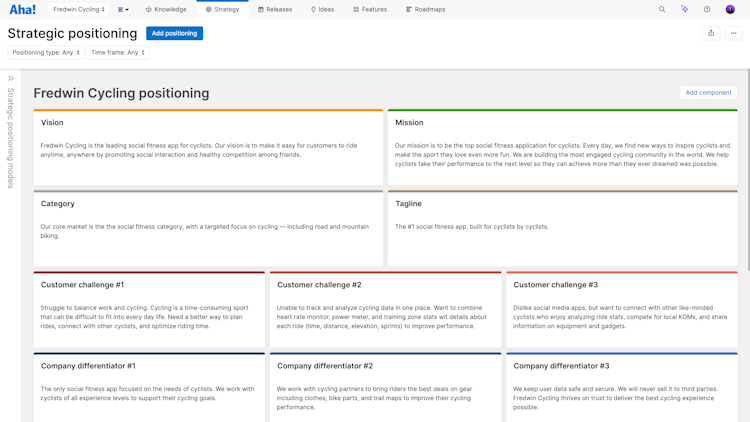Open the help question mark icon
750x422 pixels.
pyautogui.click(x=707, y=9)
